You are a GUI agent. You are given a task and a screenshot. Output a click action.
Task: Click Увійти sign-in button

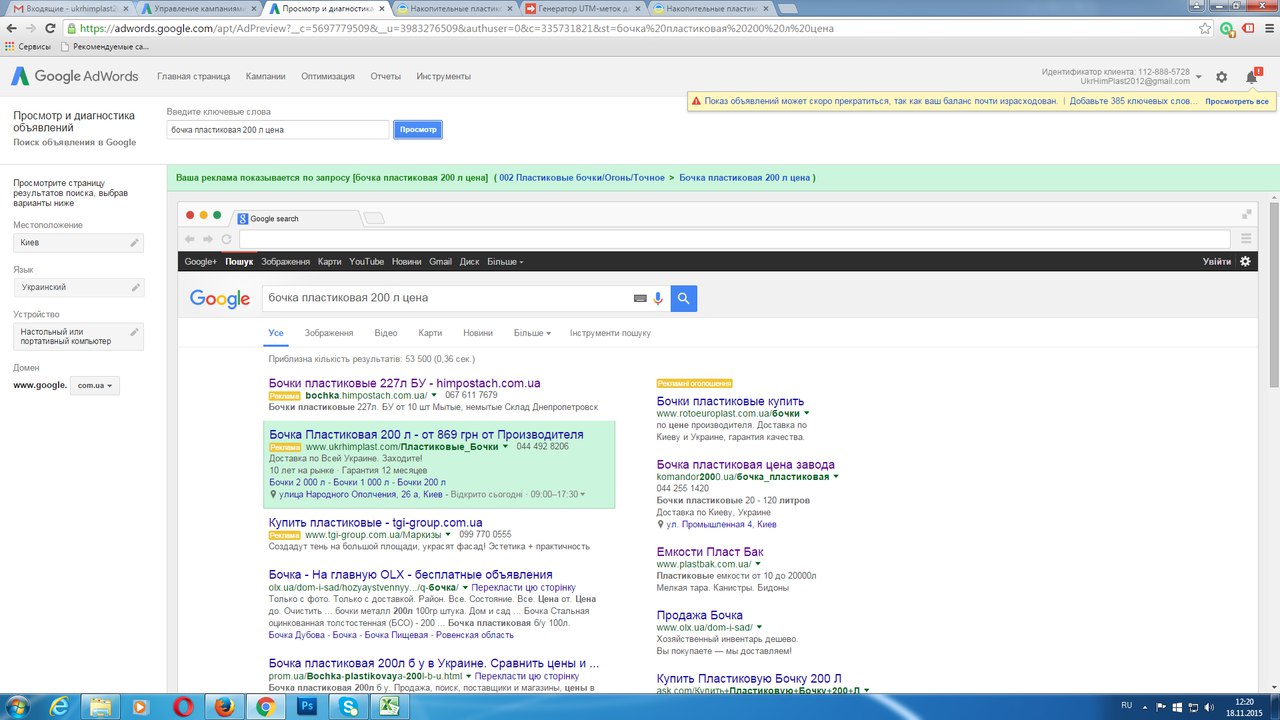coord(1217,261)
